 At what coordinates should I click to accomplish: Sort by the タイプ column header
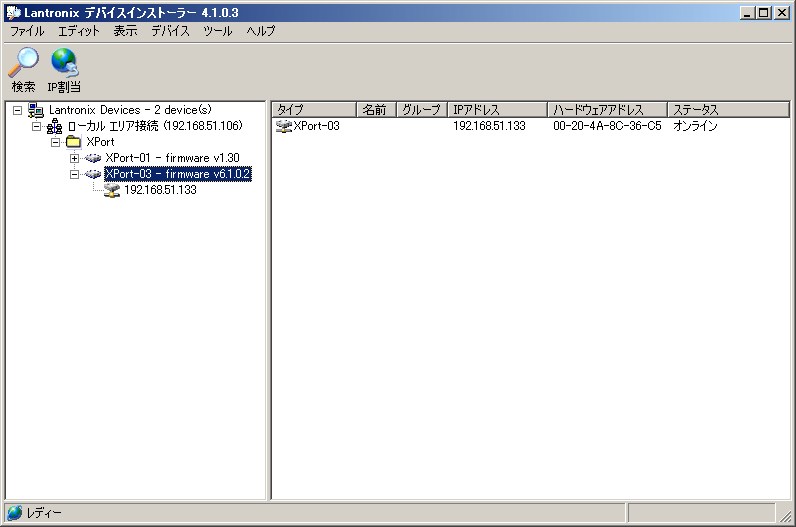(x=314, y=110)
